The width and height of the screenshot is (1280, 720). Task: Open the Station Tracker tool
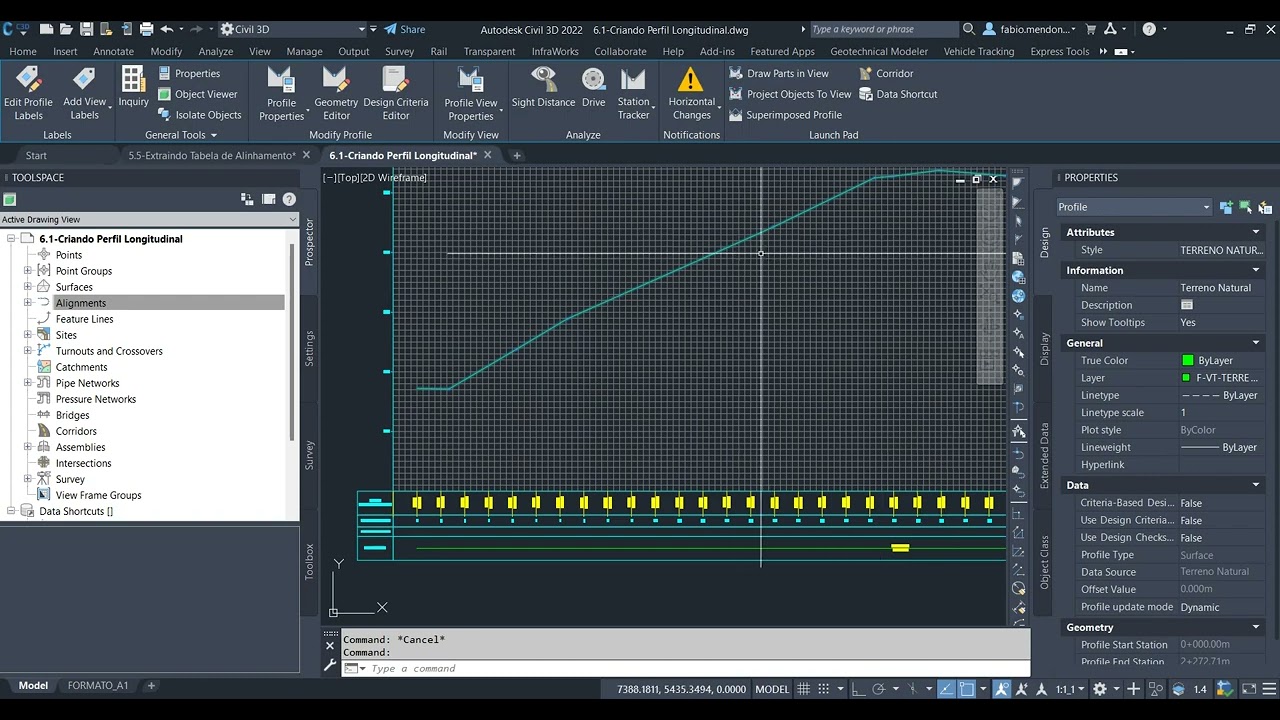pos(633,94)
